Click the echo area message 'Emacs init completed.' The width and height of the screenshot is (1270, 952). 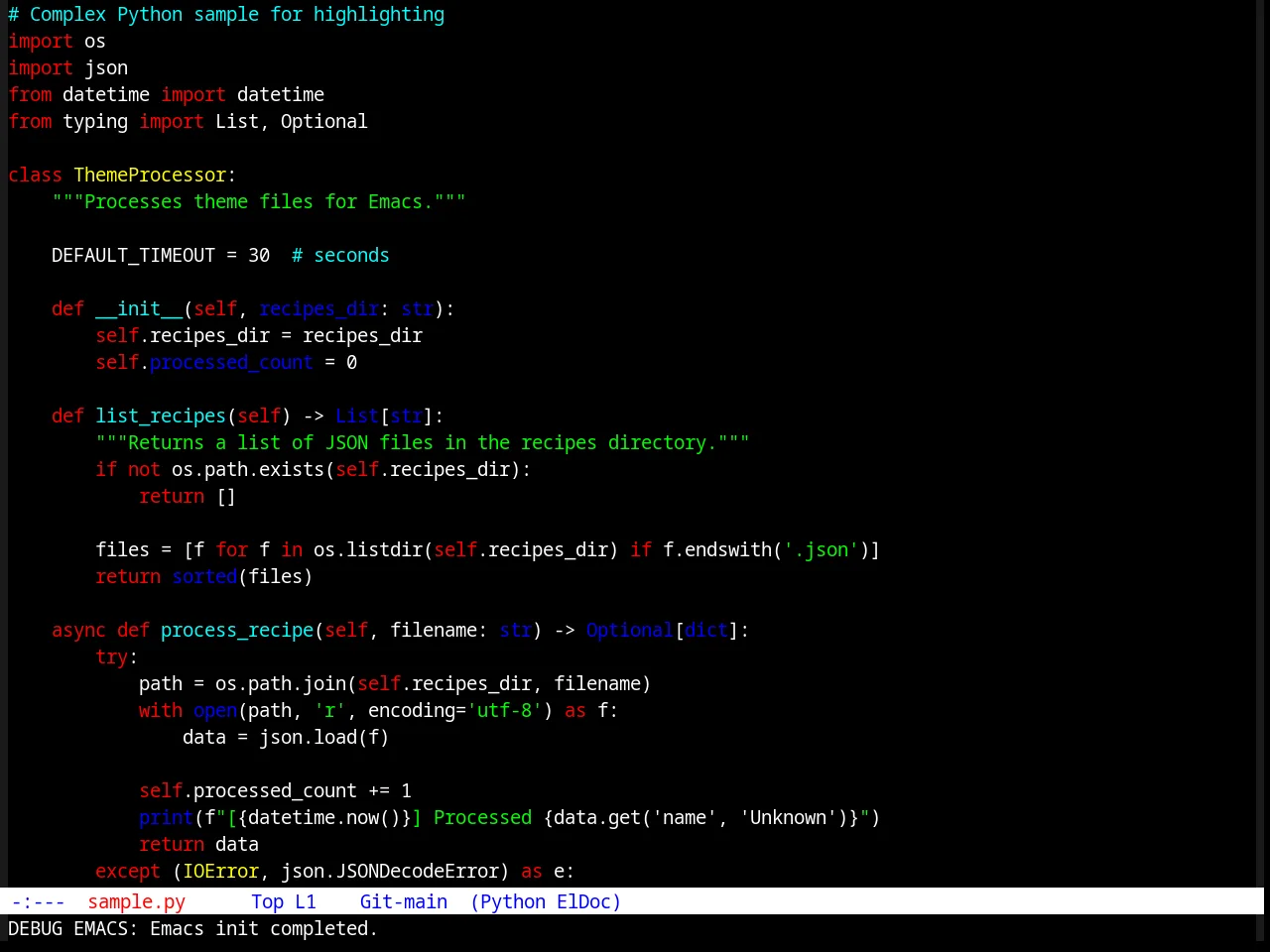pyautogui.click(x=264, y=929)
